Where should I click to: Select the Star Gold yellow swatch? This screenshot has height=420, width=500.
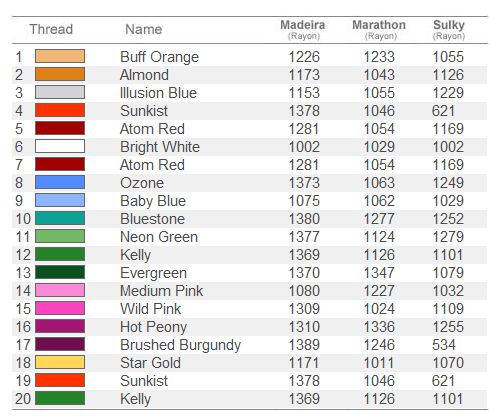coord(60,362)
